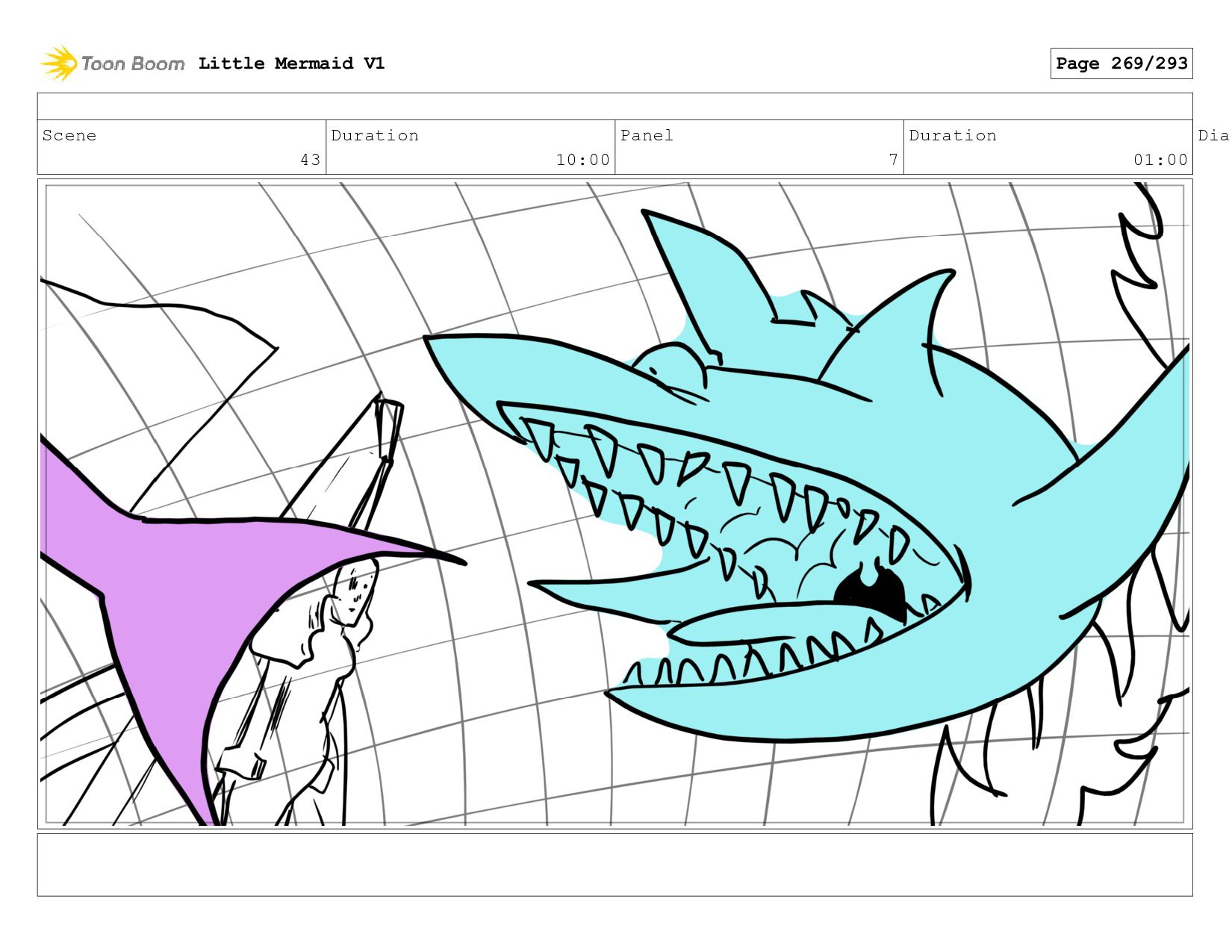The height and width of the screenshot is (952, 1232).
Task: Select the scene number '43'
Action: coord(311,160)
